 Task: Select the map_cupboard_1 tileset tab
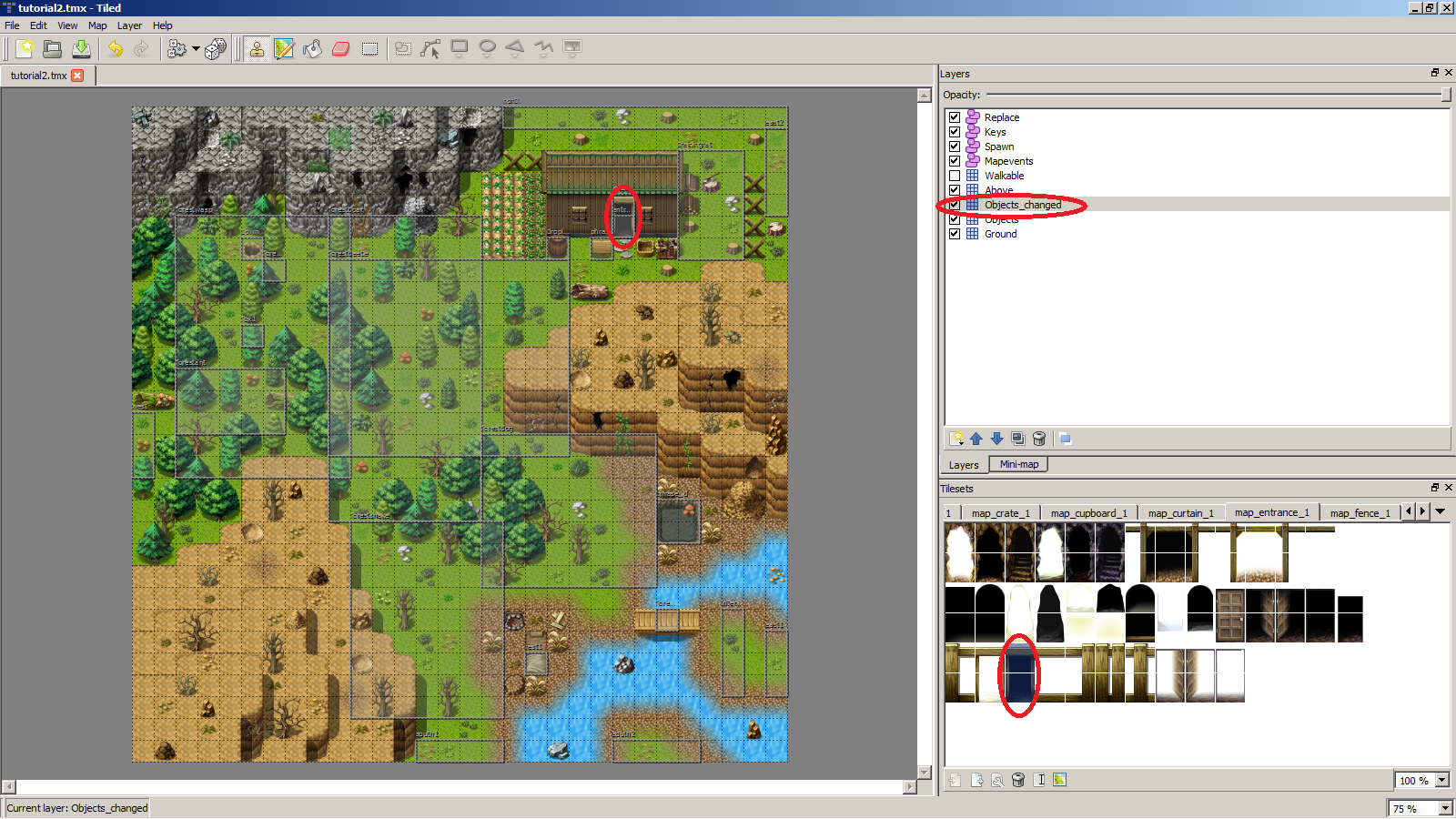click(x=1088, y=513)
